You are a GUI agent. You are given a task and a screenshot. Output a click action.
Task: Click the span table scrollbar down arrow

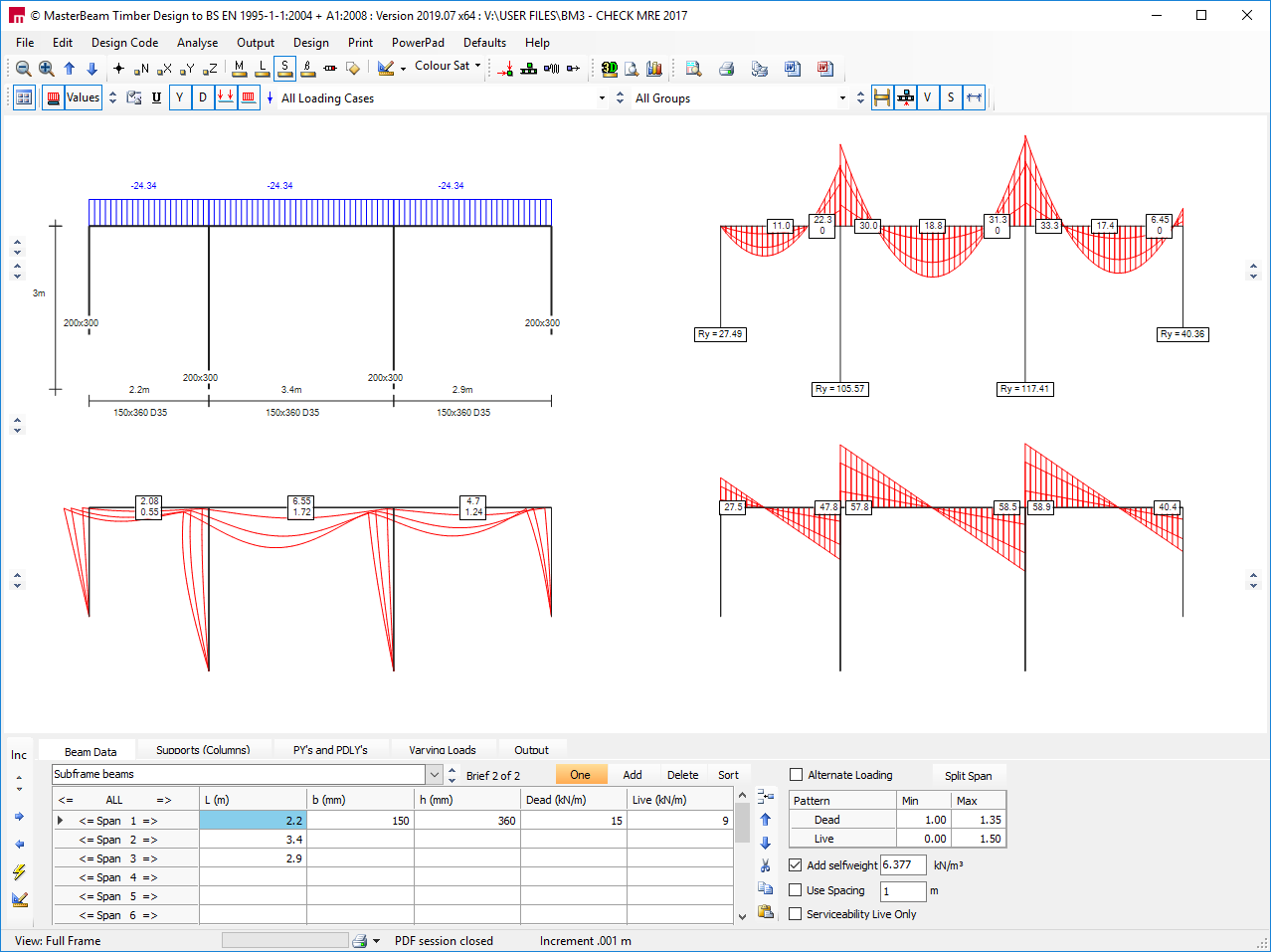742,916
